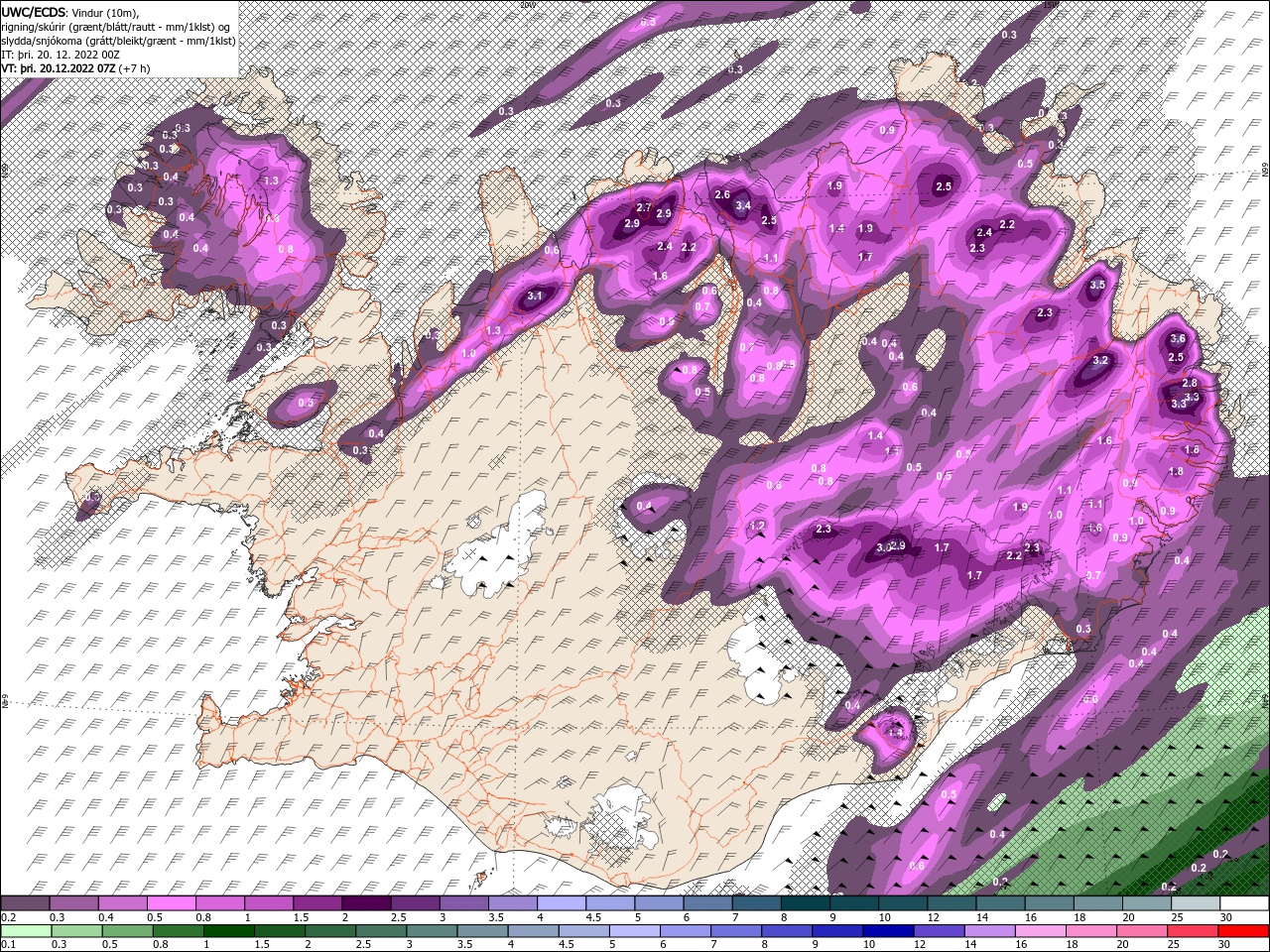Select the 3.4 snowfall value on the map

tap(743, 206)
